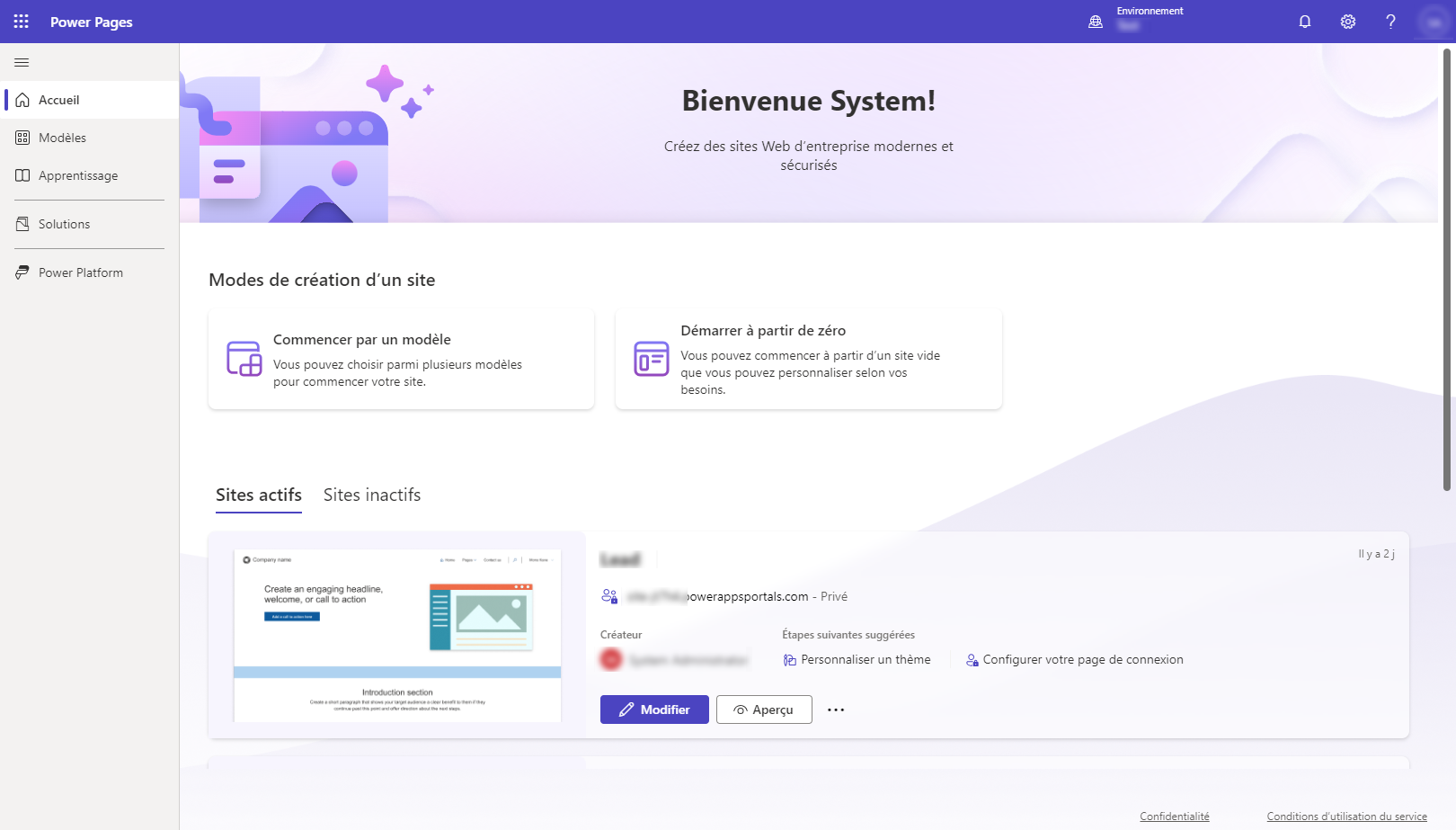Click the Modifier button
The image size is (1456, 830).
click(x=654, y=710)
